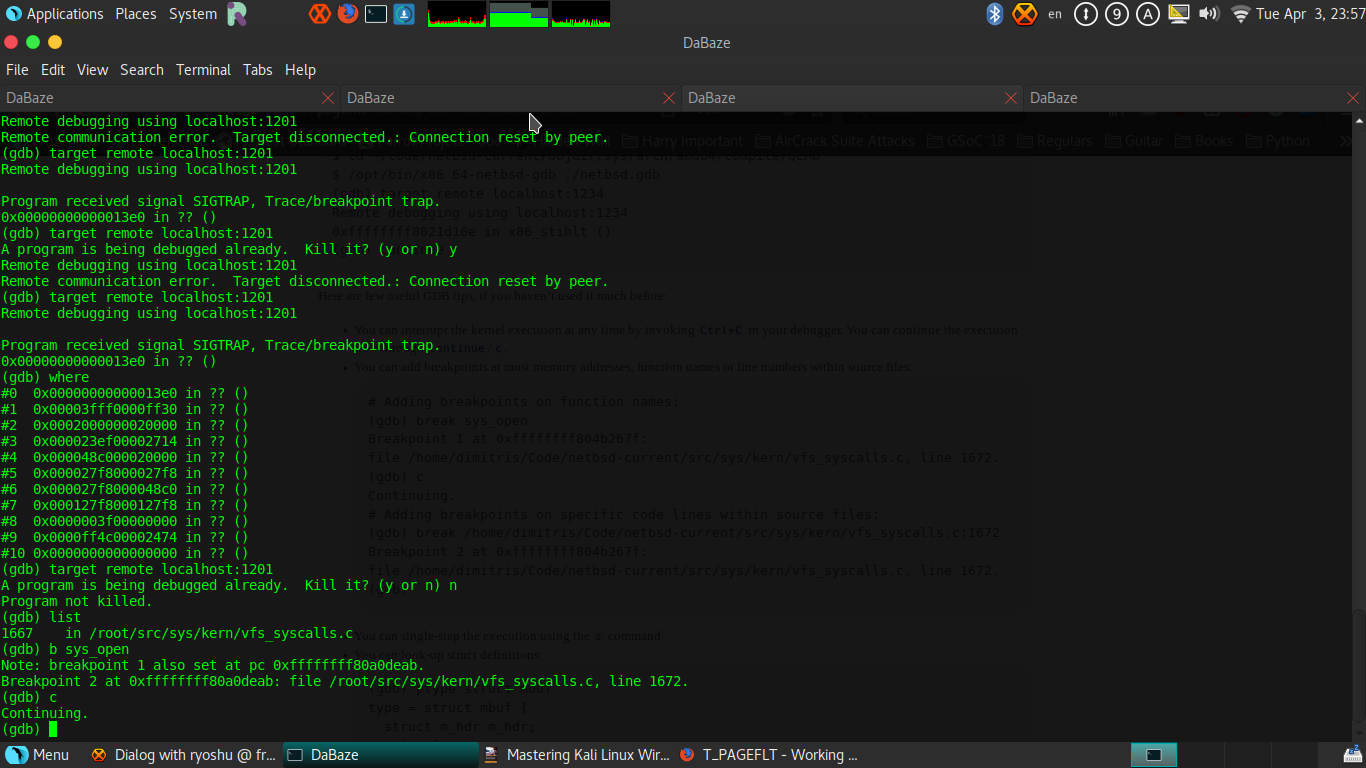1366x768 pixels.
Task: Click the '#0 0x00000000000013e0 in ?? ()' frame line
Action: click(125, 393)
